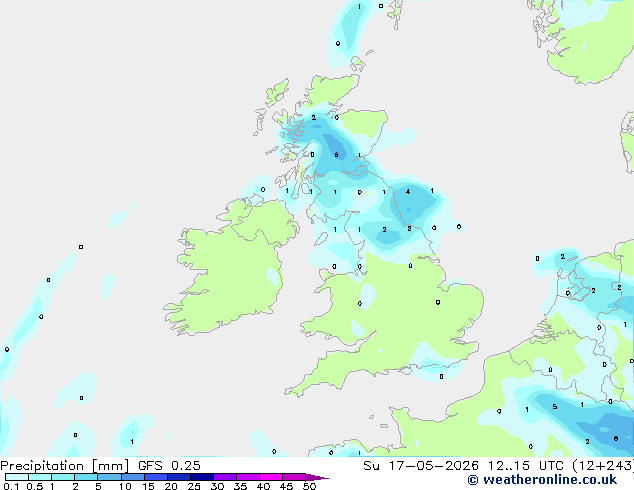Click the '40' legend scale label
Image resolution: width=634 pixels, height=490 pixels.
[x=263, y=486]
